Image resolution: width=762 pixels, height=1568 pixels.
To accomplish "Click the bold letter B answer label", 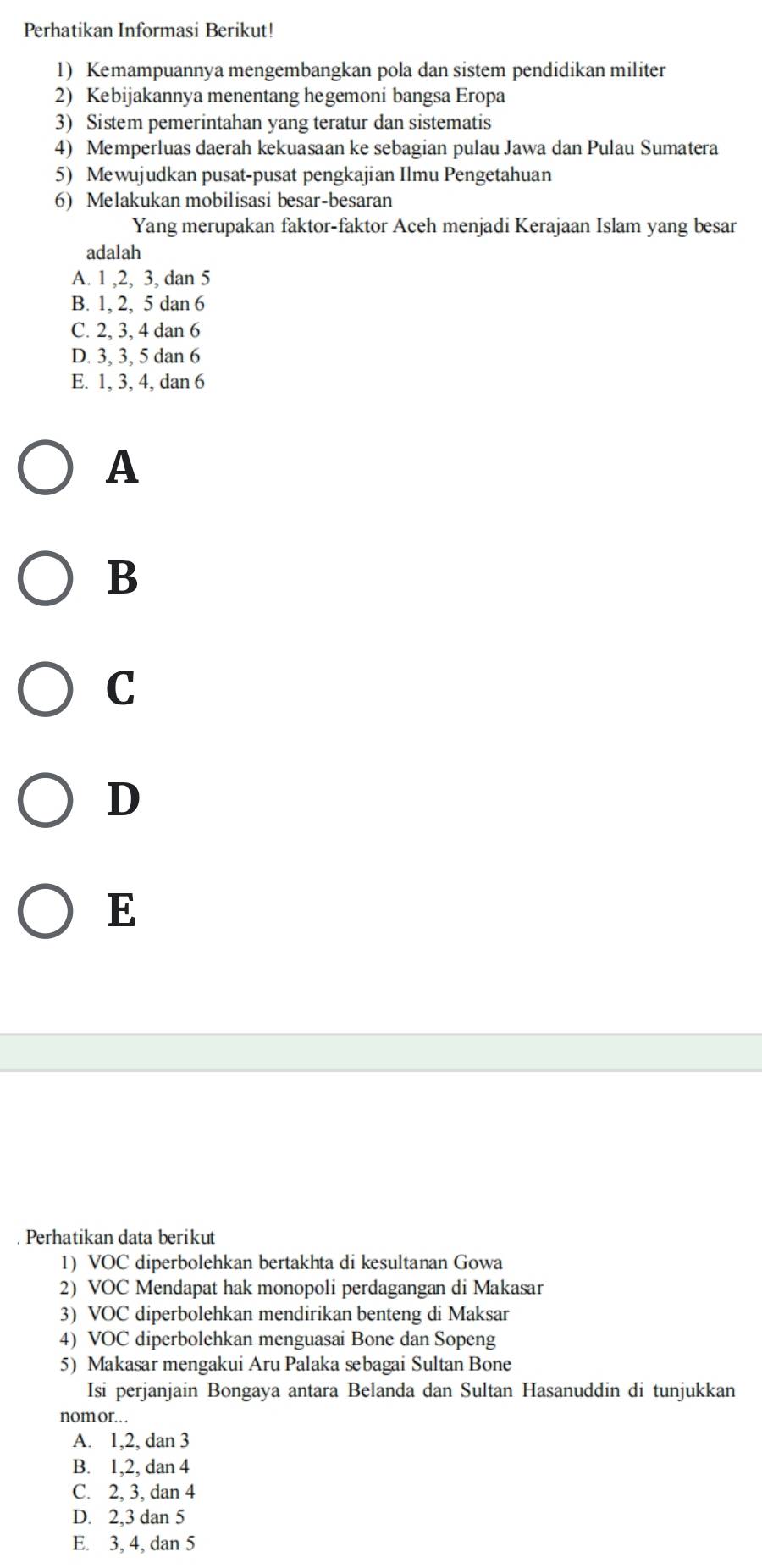I will [123, 578].
